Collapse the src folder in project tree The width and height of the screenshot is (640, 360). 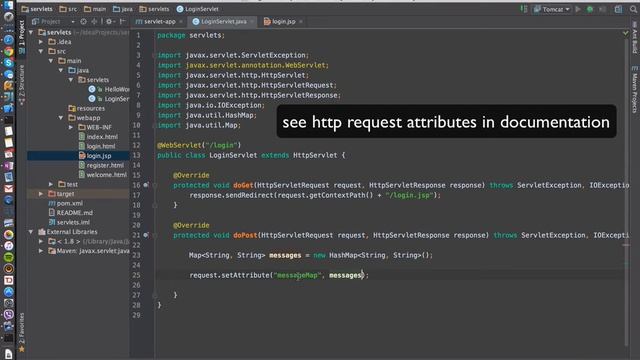(x=41, y=51)
